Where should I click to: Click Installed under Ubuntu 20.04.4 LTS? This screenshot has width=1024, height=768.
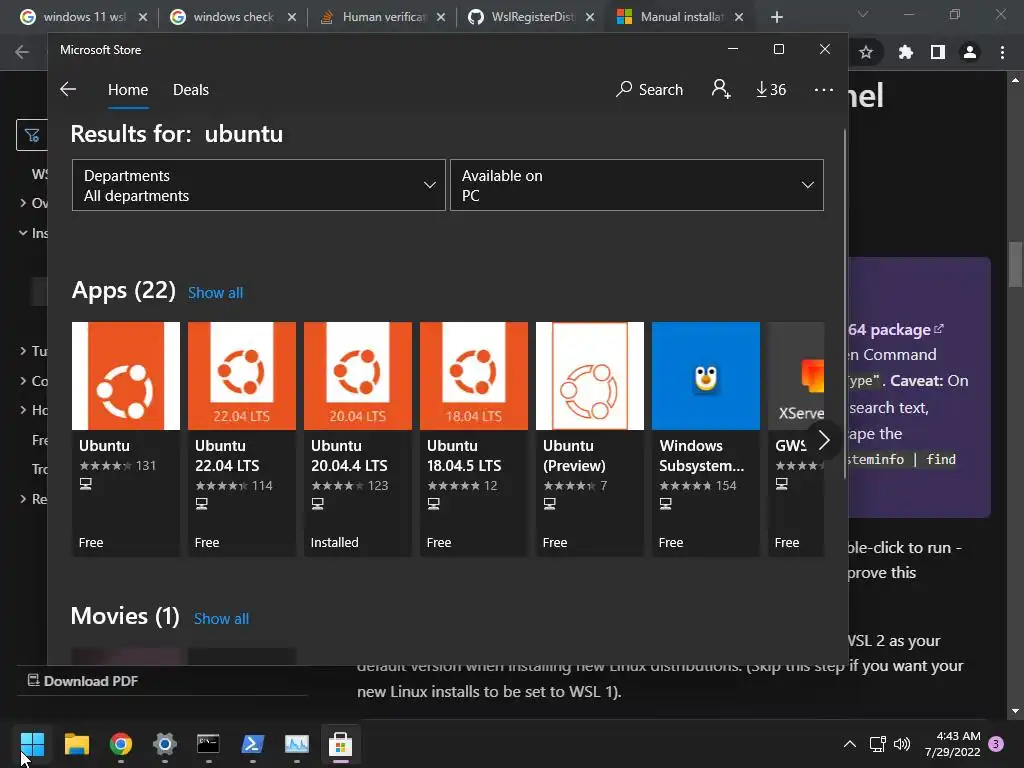click(334, 543)
